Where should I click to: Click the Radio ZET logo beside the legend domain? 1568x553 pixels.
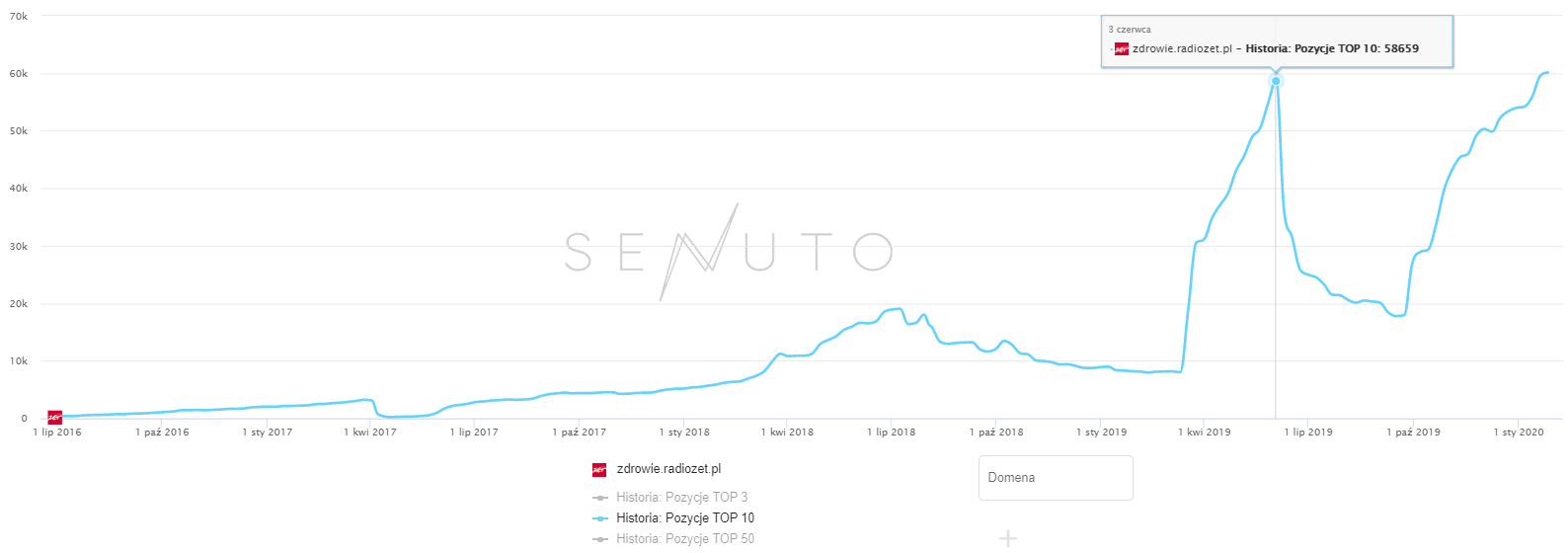point(598,469)
